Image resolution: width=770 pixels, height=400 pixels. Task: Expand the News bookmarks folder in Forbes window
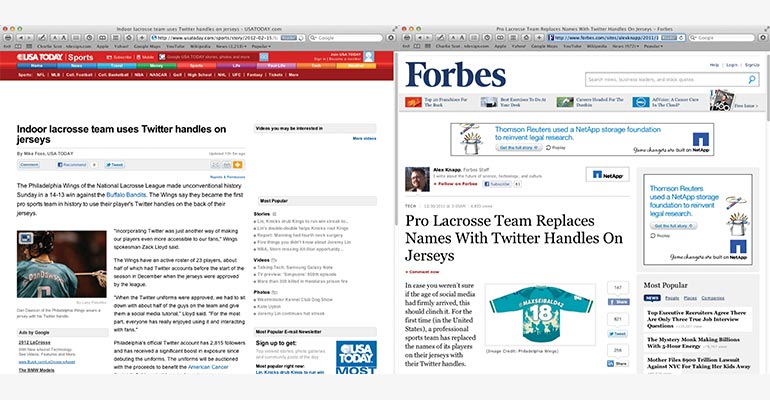[x=620, y=46]
